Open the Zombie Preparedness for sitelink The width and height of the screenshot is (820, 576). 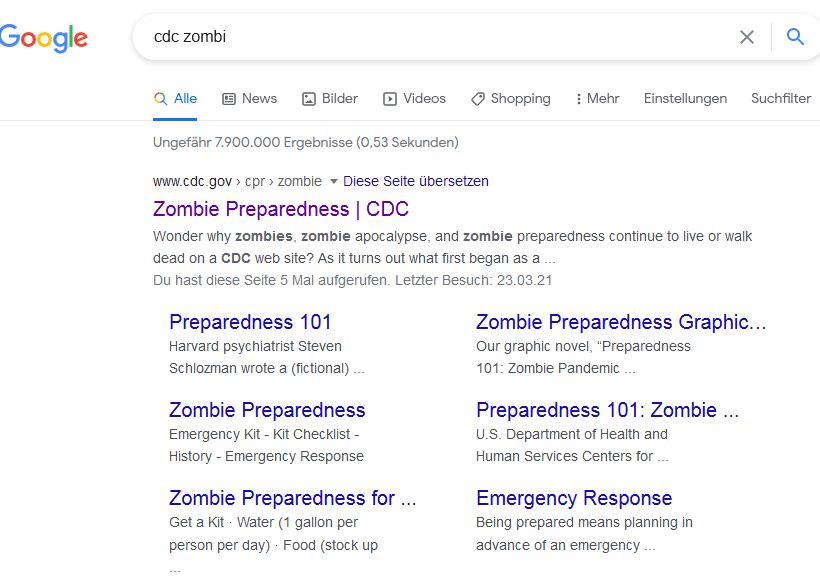(x=292, y=498)
